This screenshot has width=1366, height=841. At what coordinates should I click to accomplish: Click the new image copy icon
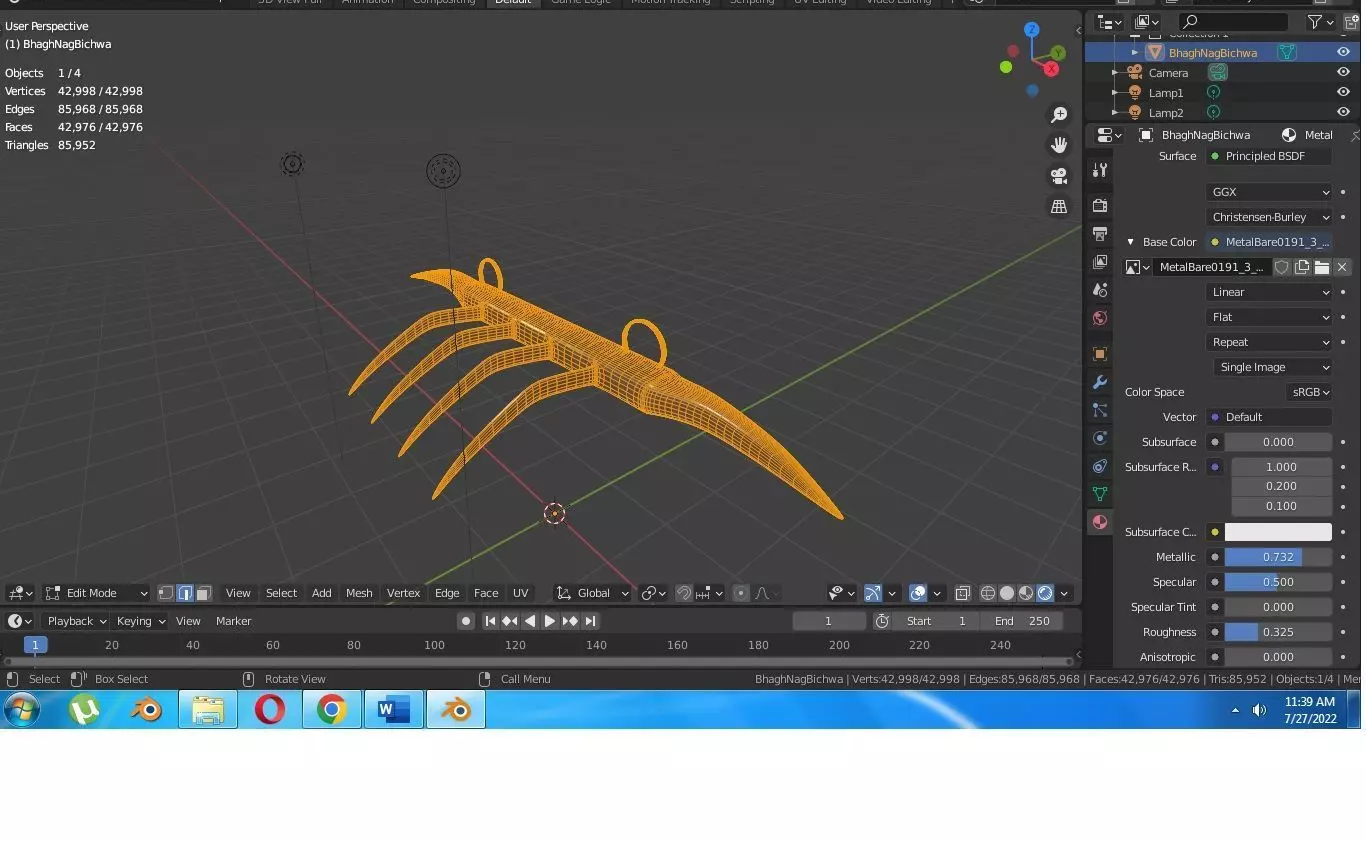[x=1302, y=267]
